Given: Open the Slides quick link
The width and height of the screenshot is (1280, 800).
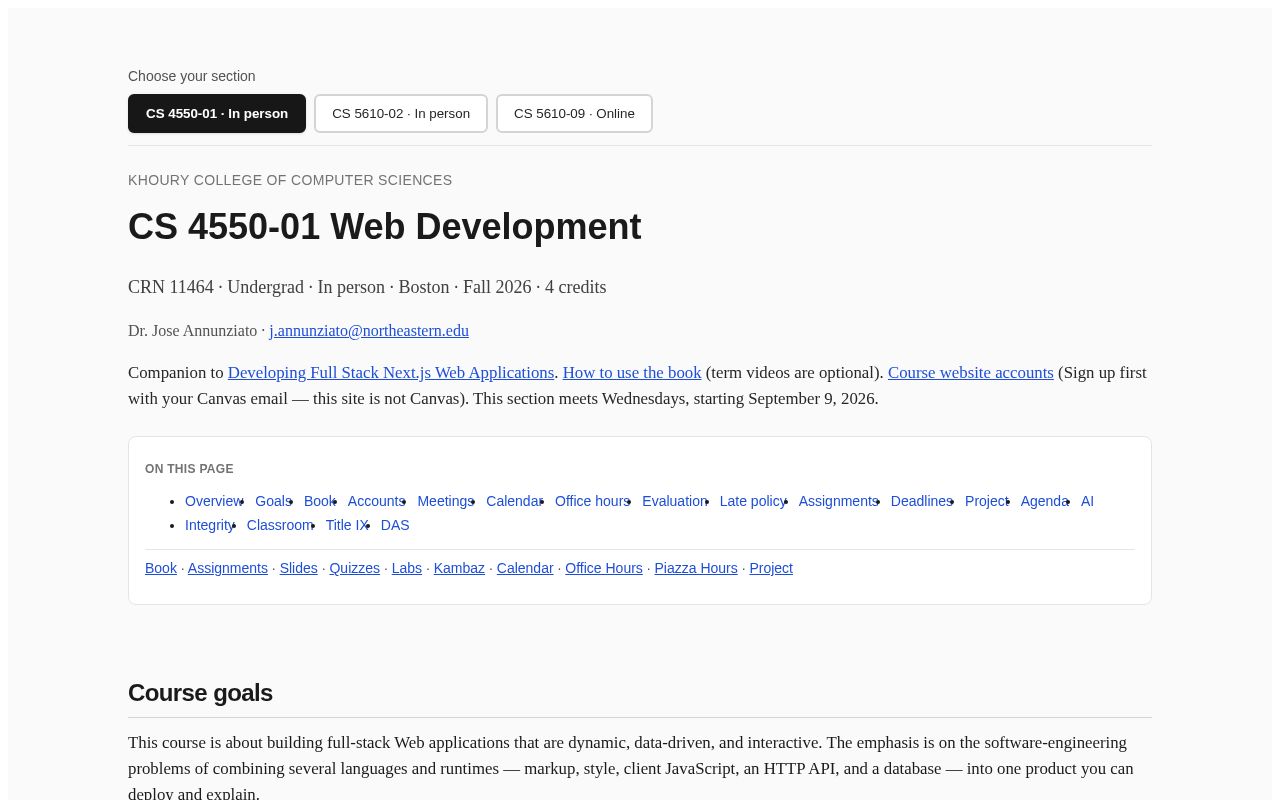Looking at the screenshot, I should [299, 568].
